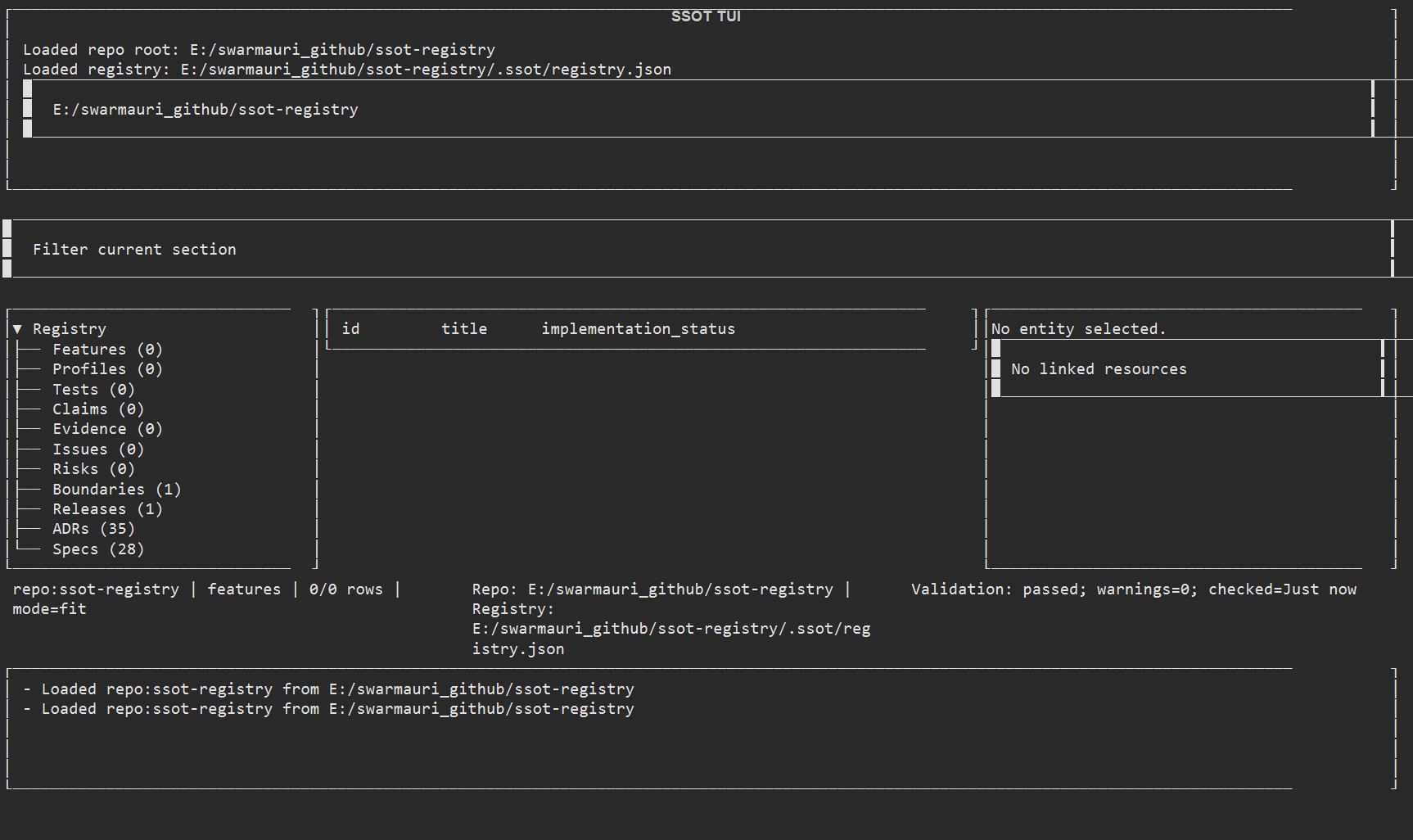Sort table by id column header

pyautogui.click(x=350, y=329)
